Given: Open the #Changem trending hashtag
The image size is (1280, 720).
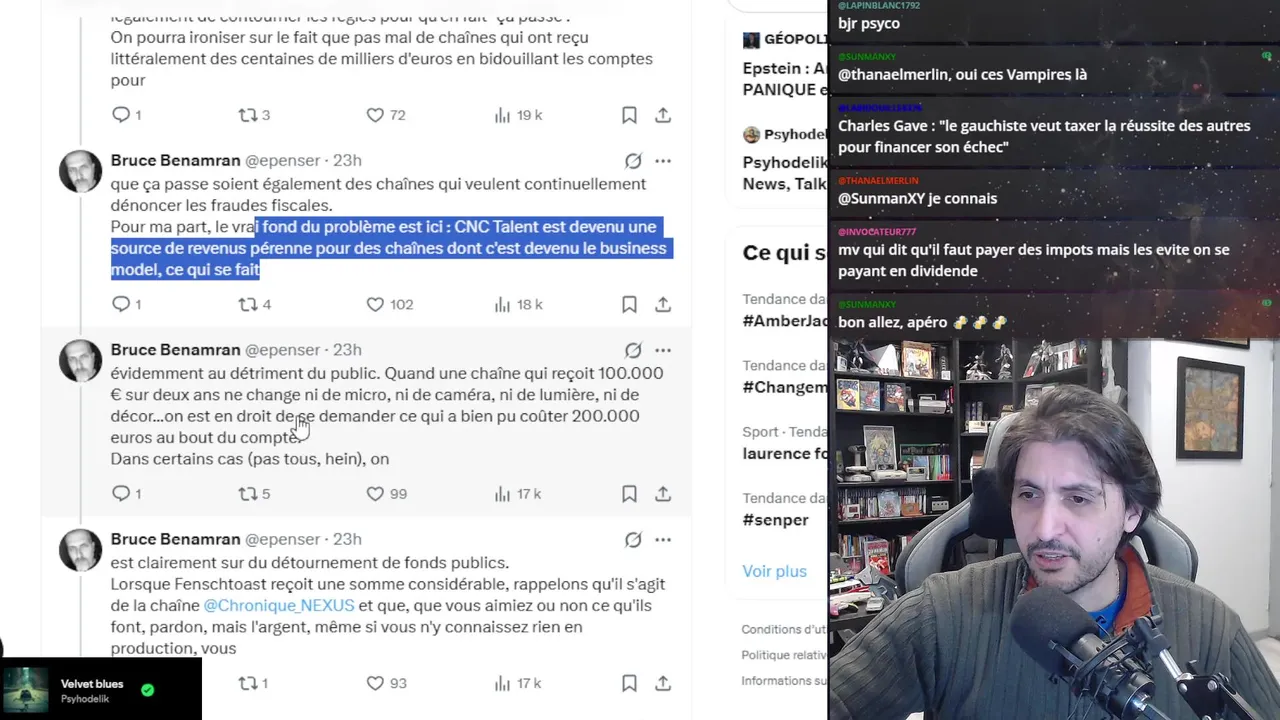Looking at the screenshot, I should 785,387.
